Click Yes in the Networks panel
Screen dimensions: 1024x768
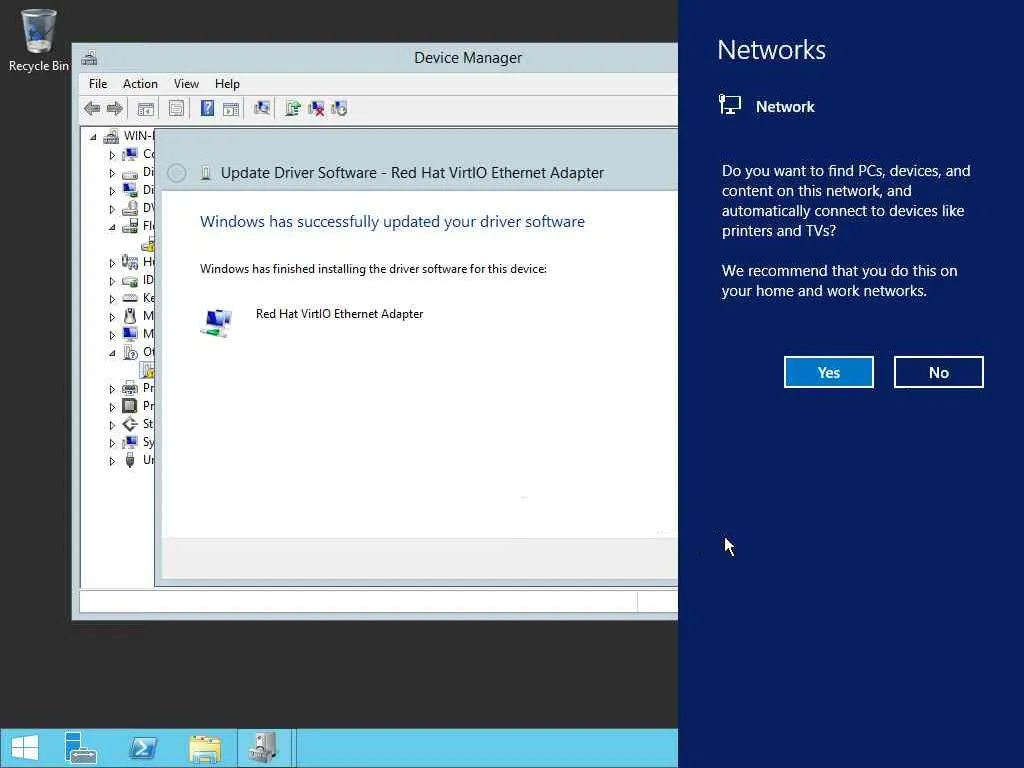(829, 372)
